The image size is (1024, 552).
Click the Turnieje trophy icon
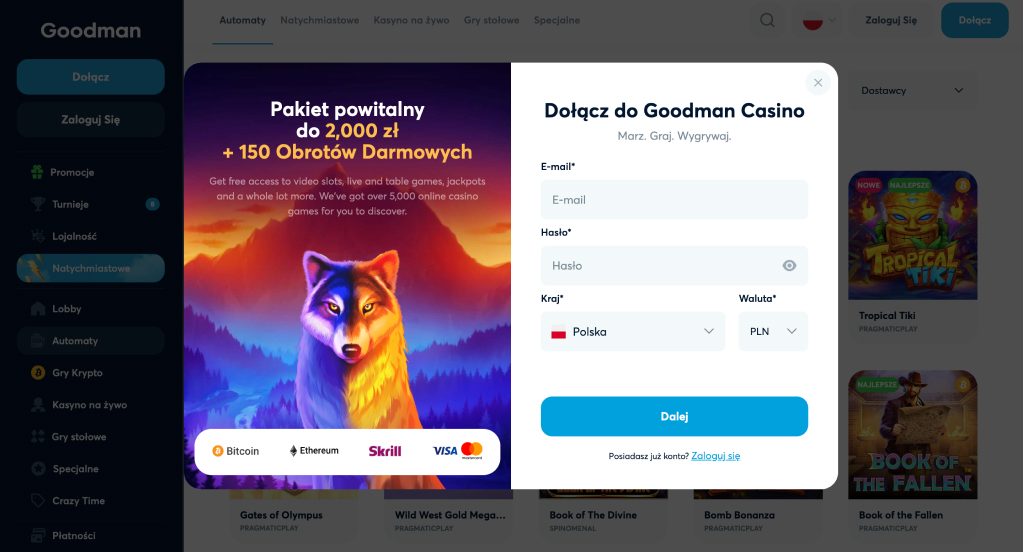point(38,205)
